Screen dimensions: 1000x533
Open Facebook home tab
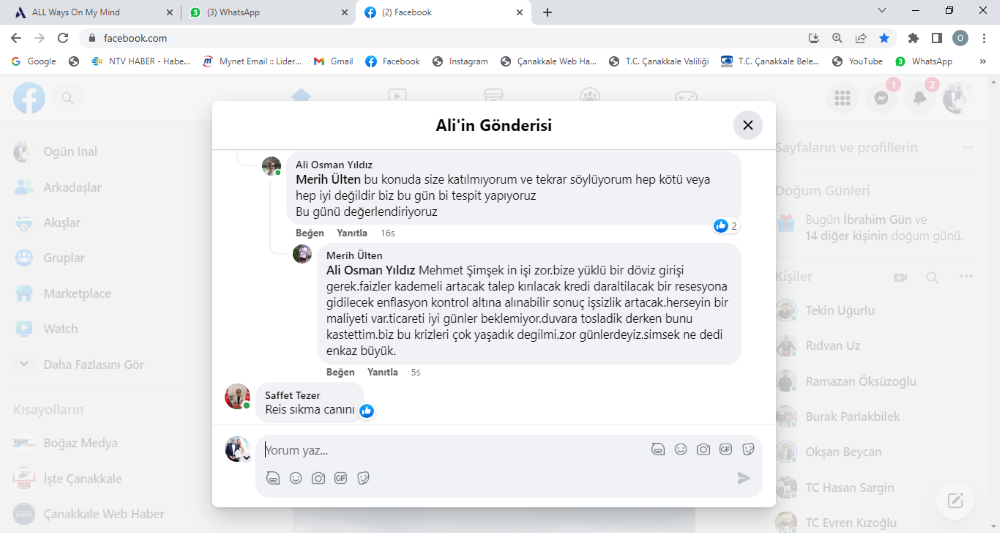coord(300,96)
